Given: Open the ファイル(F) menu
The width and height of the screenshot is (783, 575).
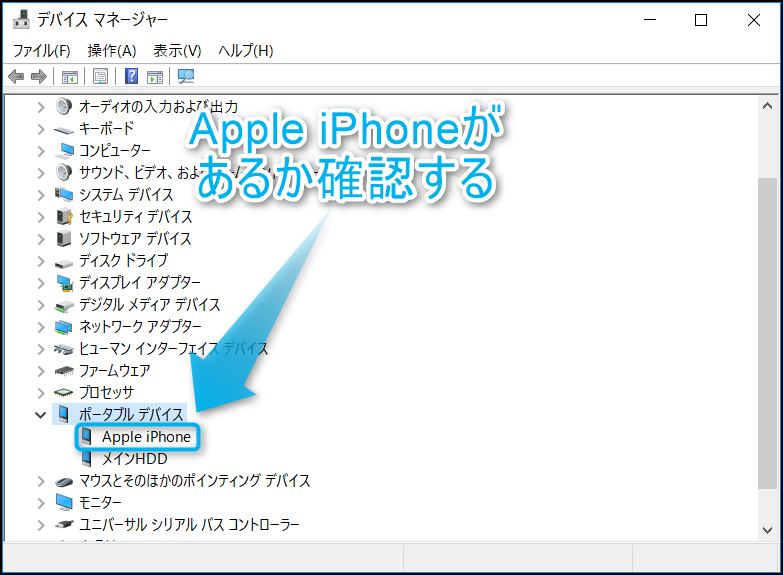Looking at the screenshot, I should point(42,50).
